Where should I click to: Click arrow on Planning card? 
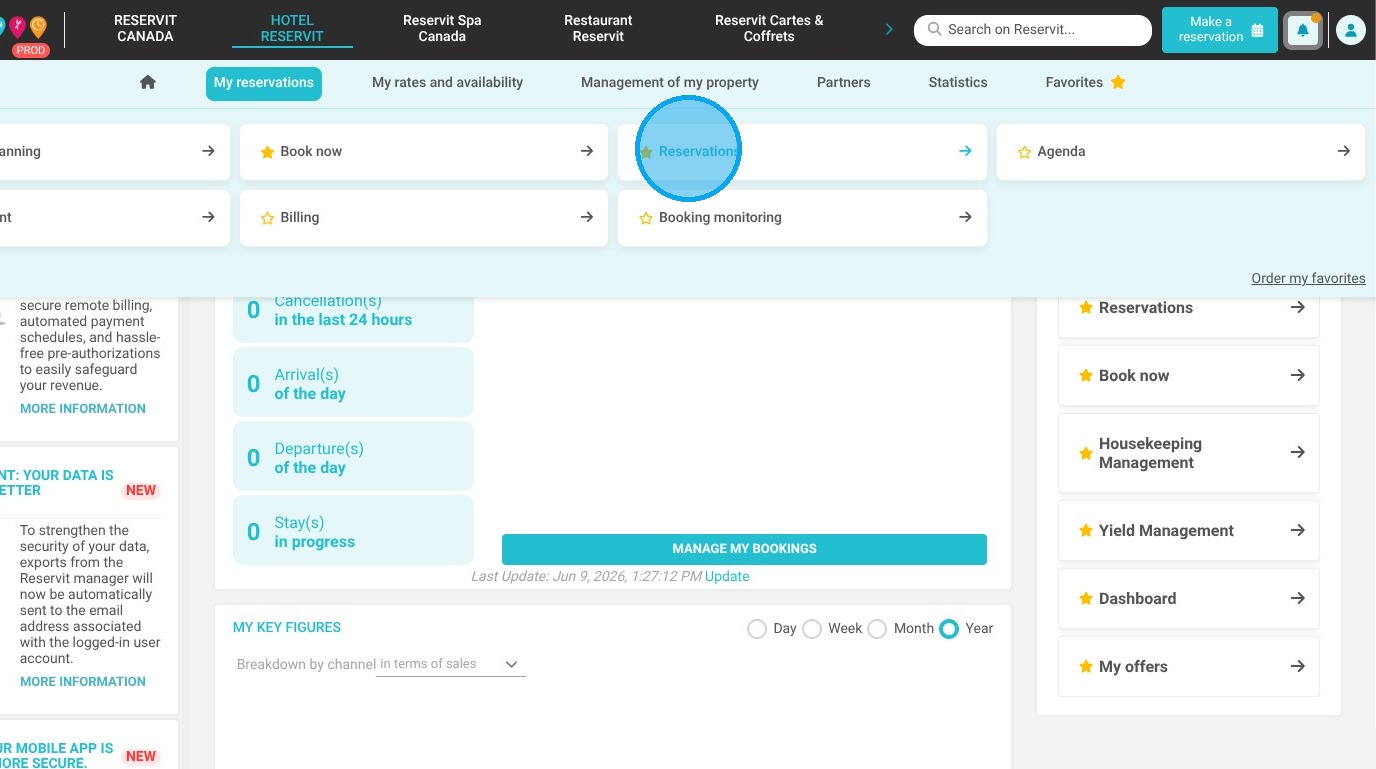coord(208,151)
